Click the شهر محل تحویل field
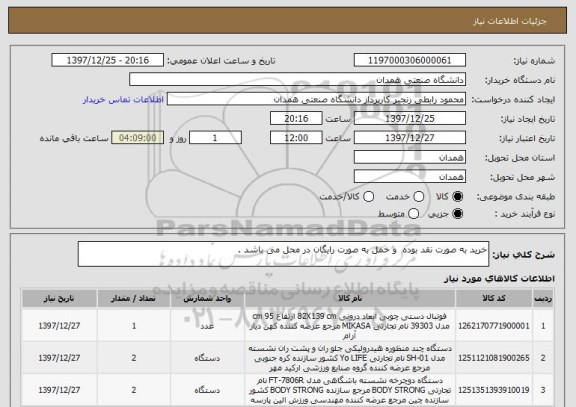Screen dimensions: 576x407 pos(410,177)
